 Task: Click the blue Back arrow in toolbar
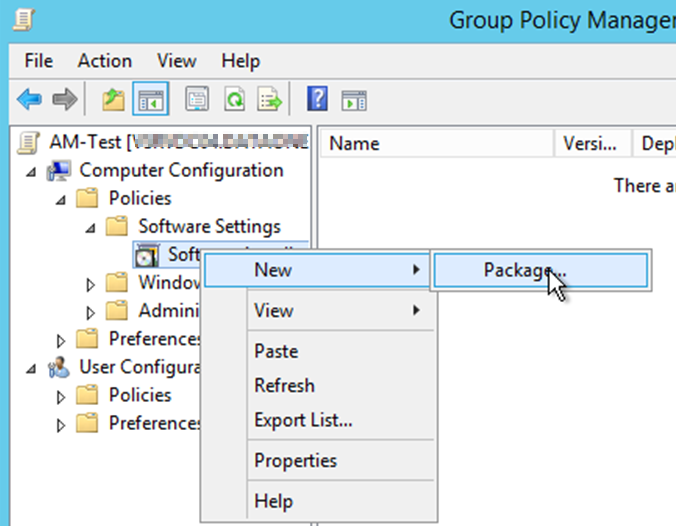(29, 99)
